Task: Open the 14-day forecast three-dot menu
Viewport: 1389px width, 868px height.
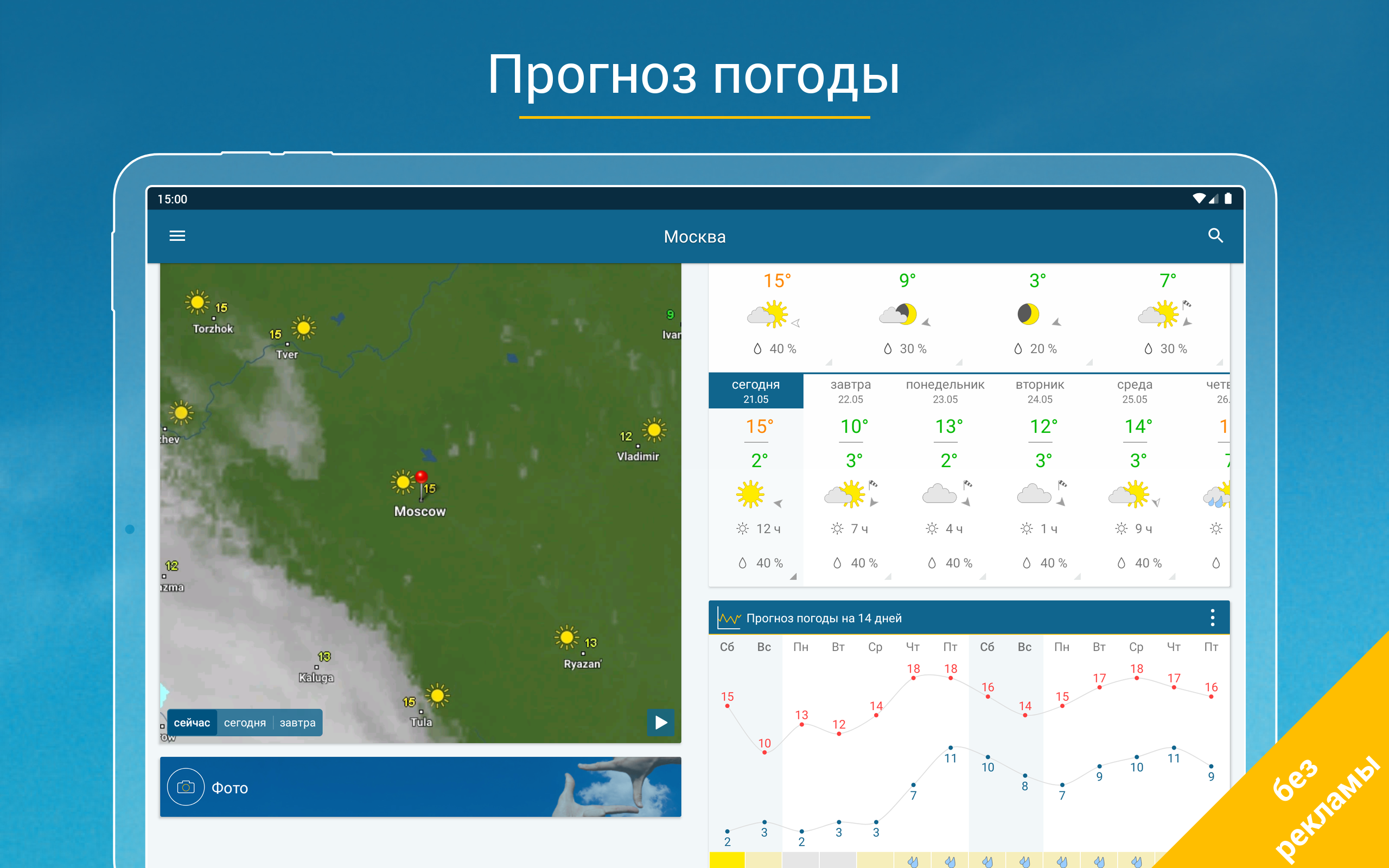Action: coord(1212,618)
